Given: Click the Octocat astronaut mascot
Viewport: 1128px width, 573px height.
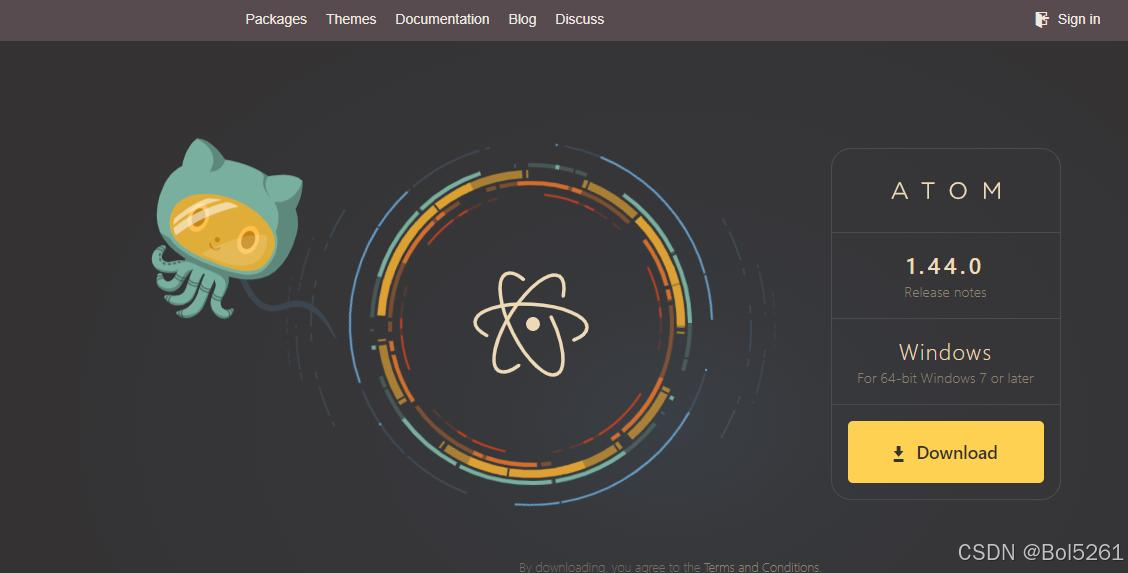Looking at the screenshot, I should click(227, 229).
